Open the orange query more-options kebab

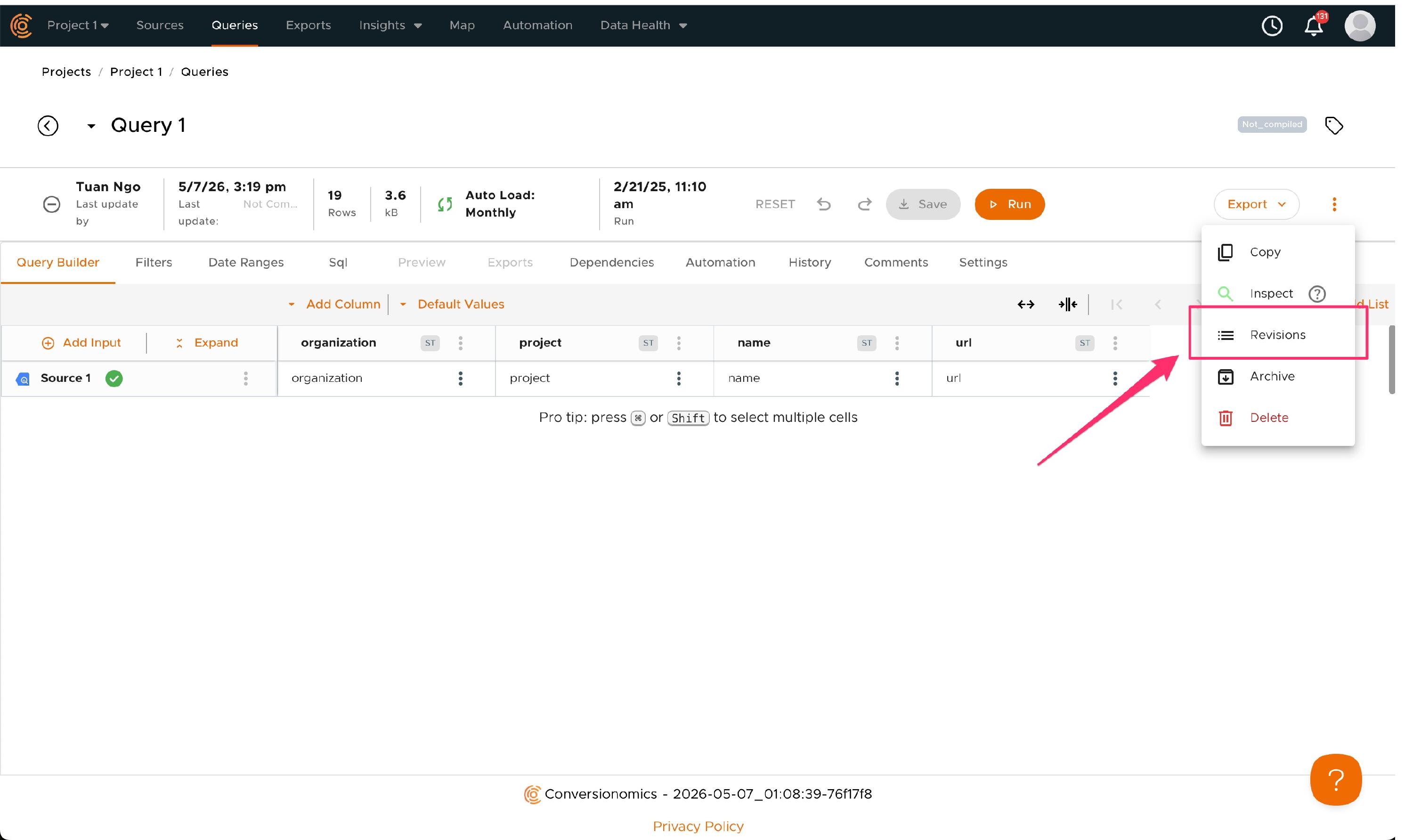tap(1334, 204)
